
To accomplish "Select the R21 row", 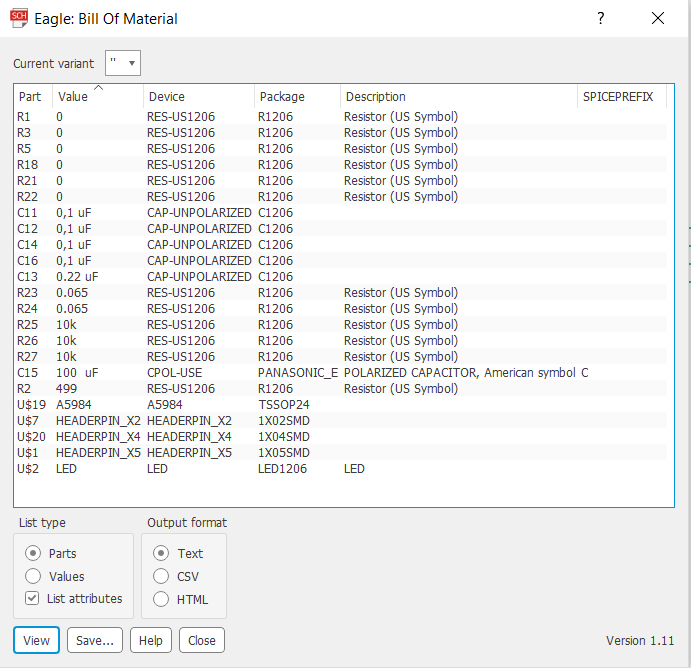I will click(341, 181).
